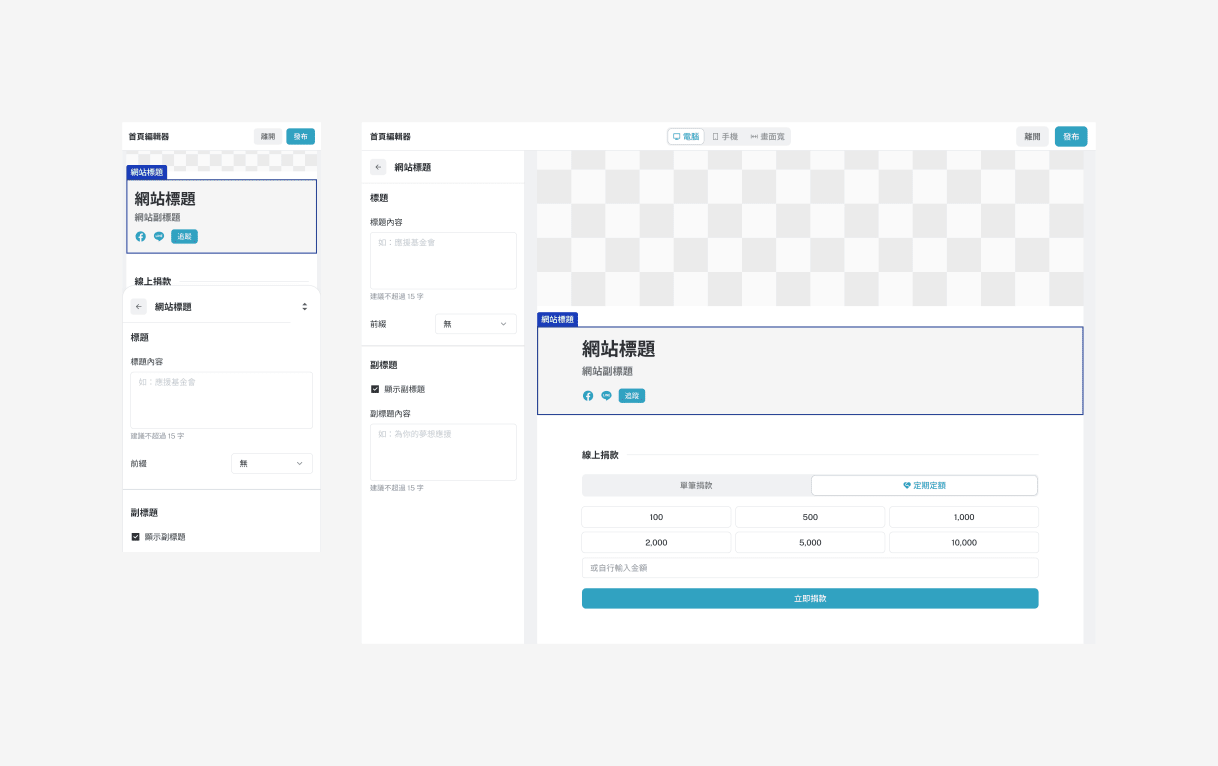
Task: Open the LINE icon in the mobile preview
Action: coord(159,237)
